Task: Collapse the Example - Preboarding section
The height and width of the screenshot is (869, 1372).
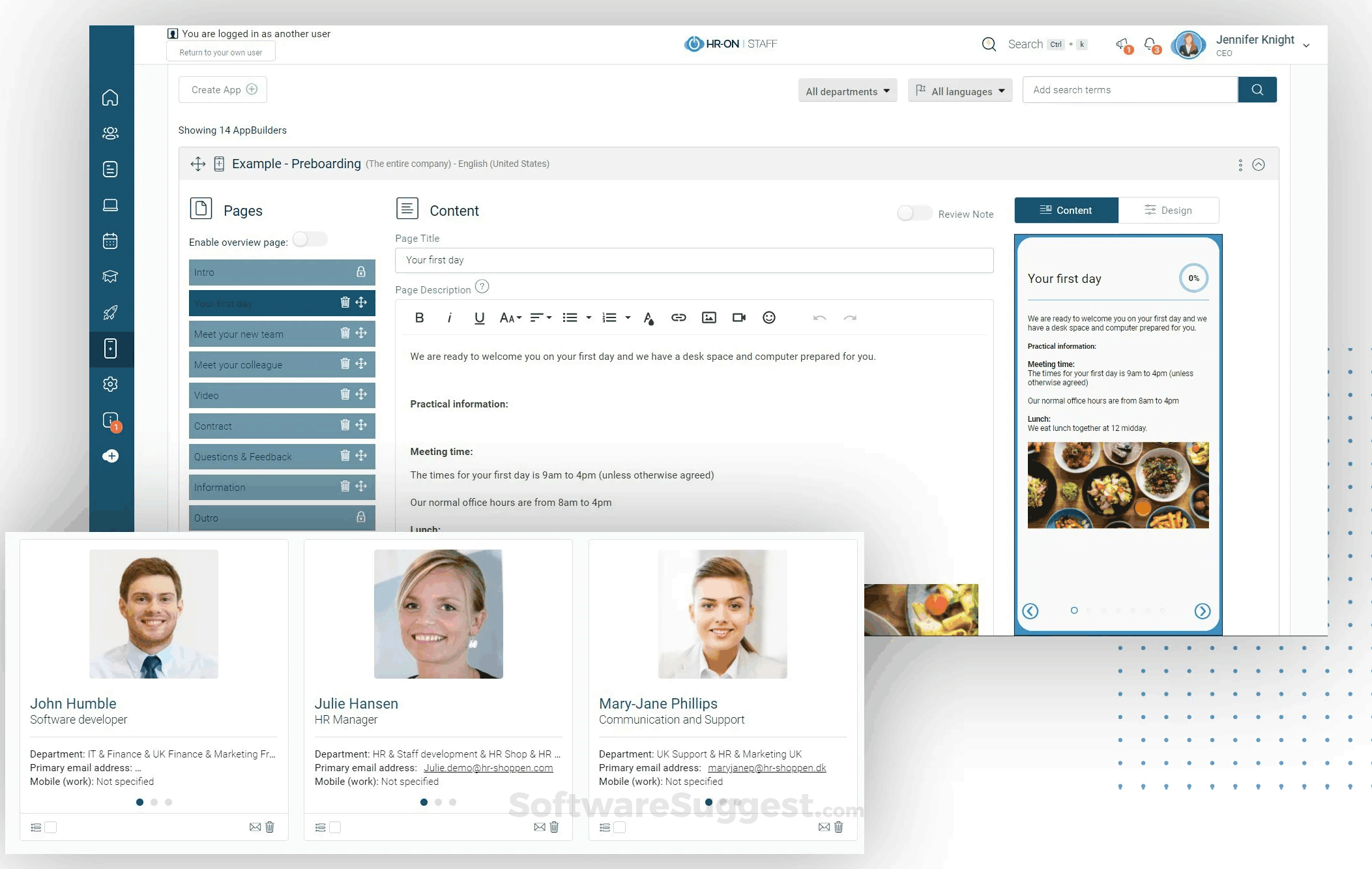Action: 1259,164
